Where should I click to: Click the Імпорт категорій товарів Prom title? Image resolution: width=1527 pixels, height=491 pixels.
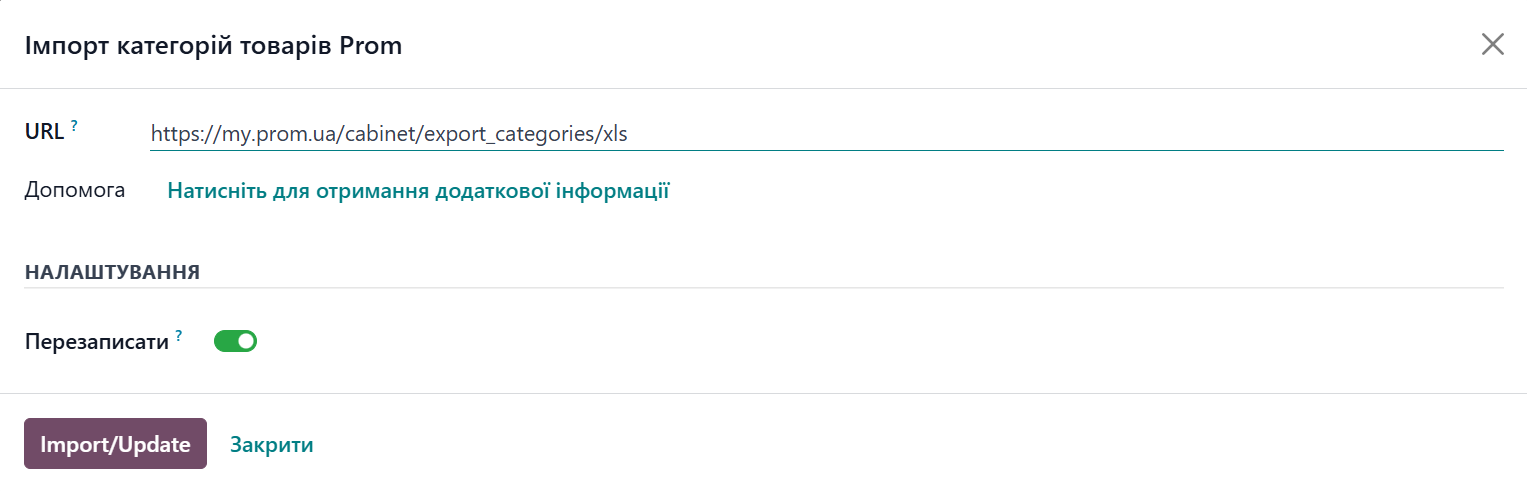click(x=213, y=45)
